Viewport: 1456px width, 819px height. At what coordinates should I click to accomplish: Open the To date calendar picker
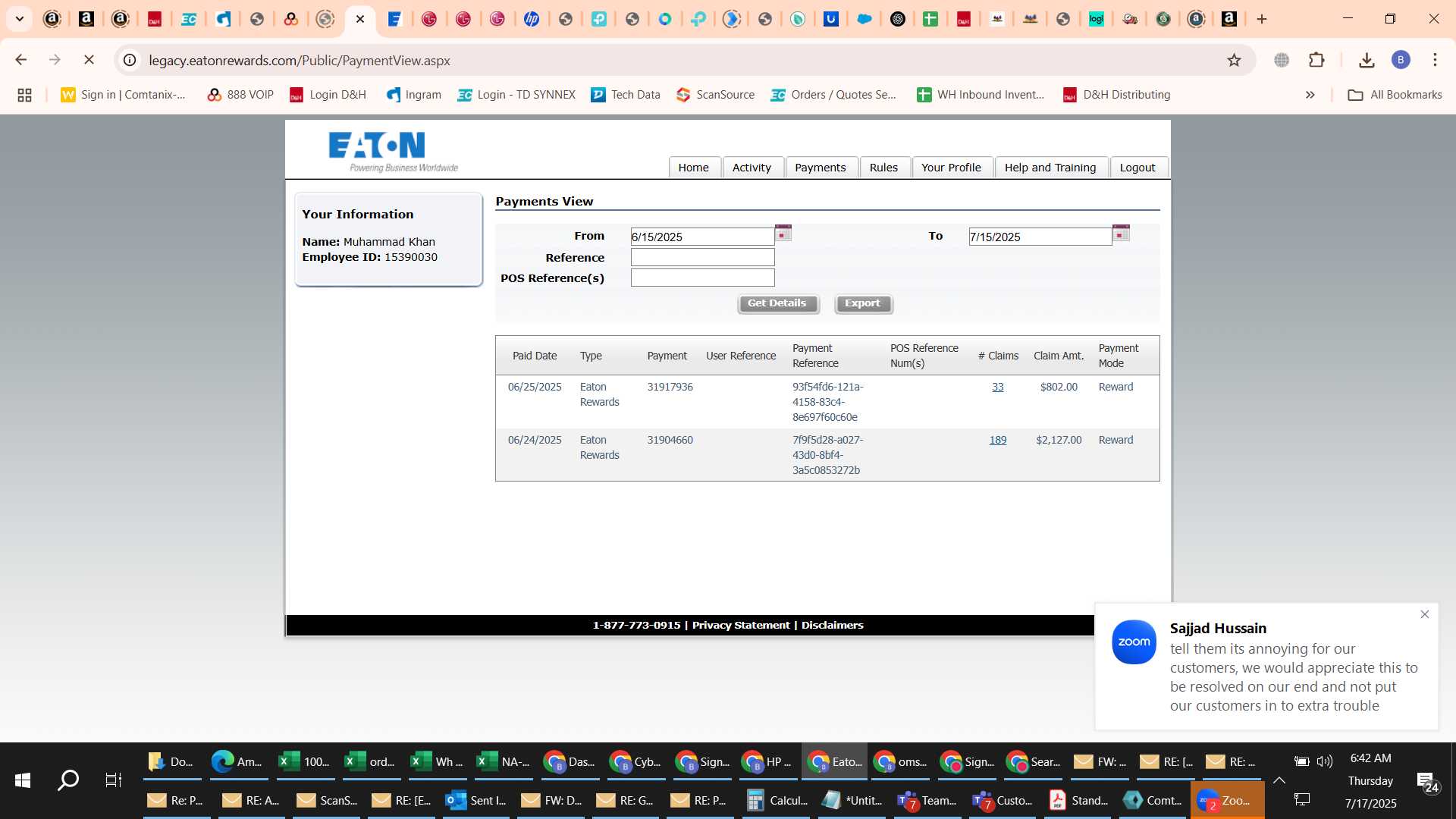(x=1121, y=234)
